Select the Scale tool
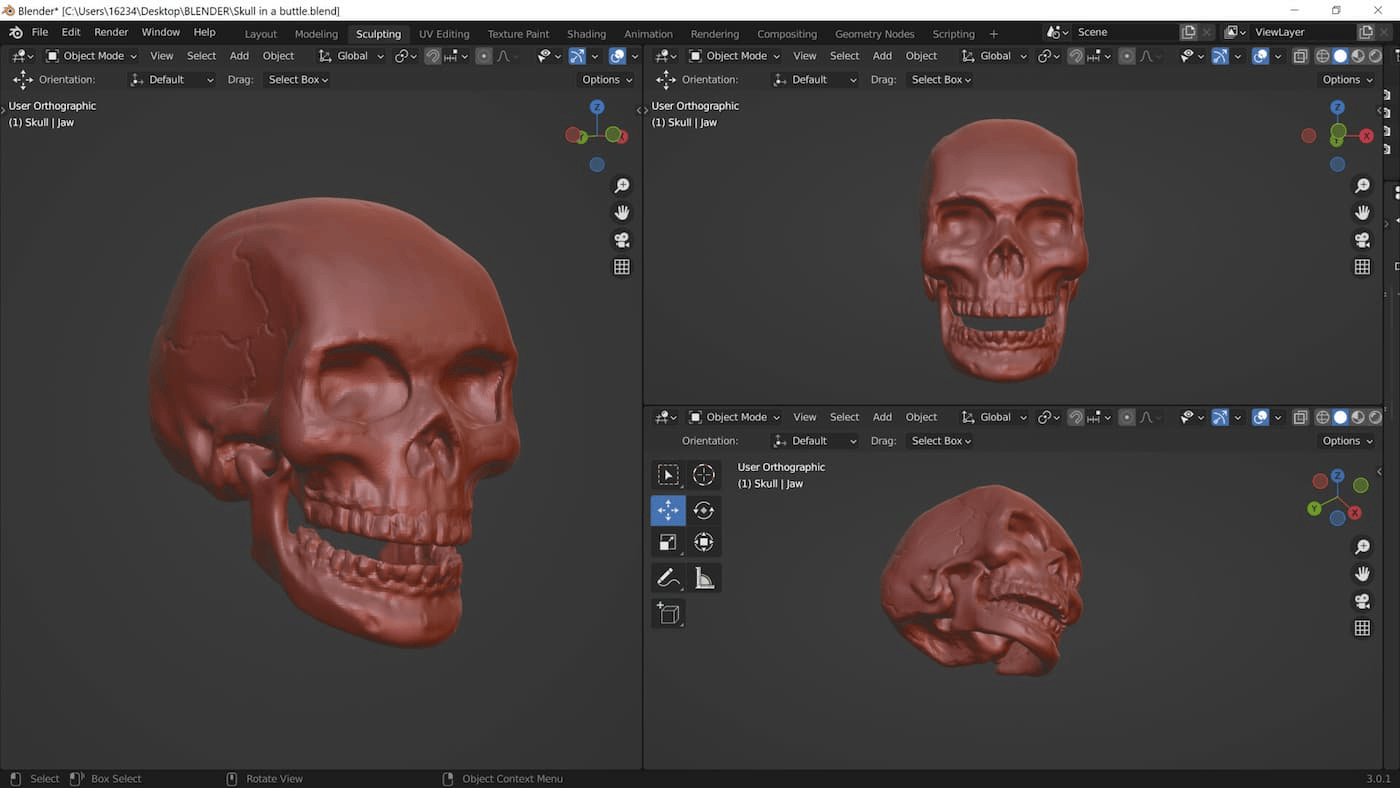Screen dimensions: 1400x788 click(668, 543)
